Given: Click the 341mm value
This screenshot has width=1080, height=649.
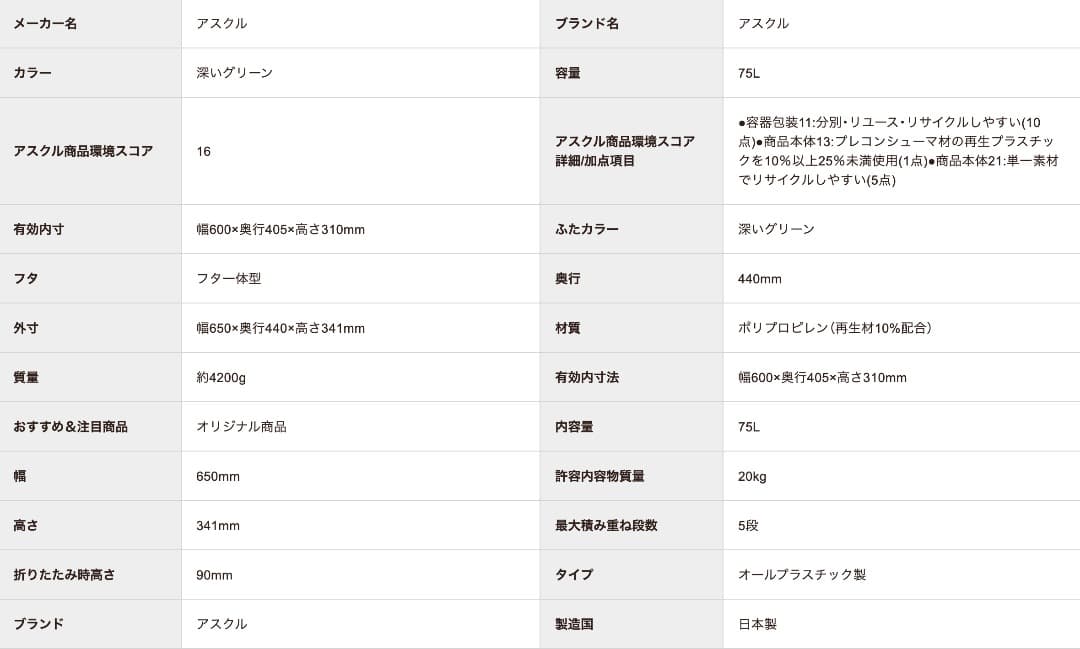Looking at the screenshot, I should [x=218, y=526].
